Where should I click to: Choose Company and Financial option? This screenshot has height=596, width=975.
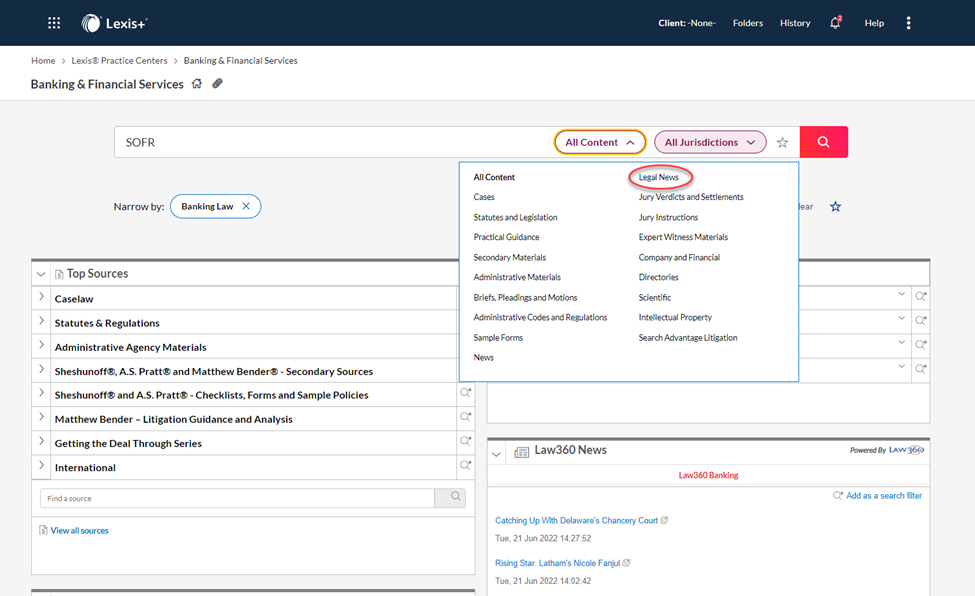679,258
